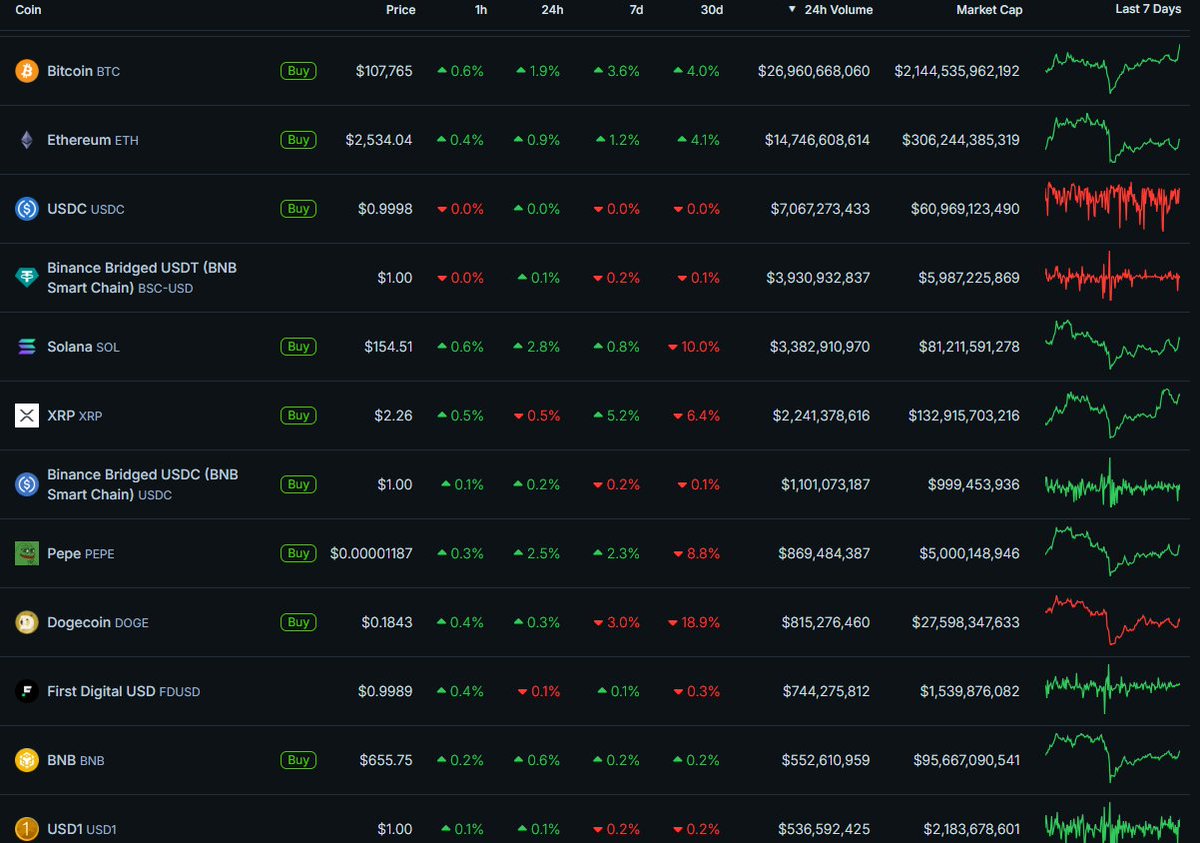Click the Ethereum coin logo
The image size is (1200, 843).
27,140
